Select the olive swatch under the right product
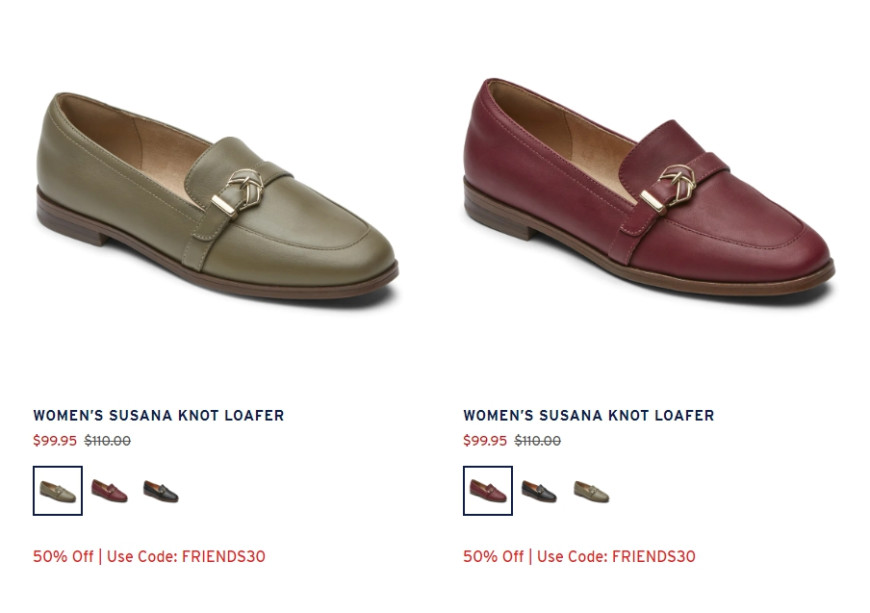Viewport: 870px width, 613px height. pyautogui.click(x=591, y=492)
